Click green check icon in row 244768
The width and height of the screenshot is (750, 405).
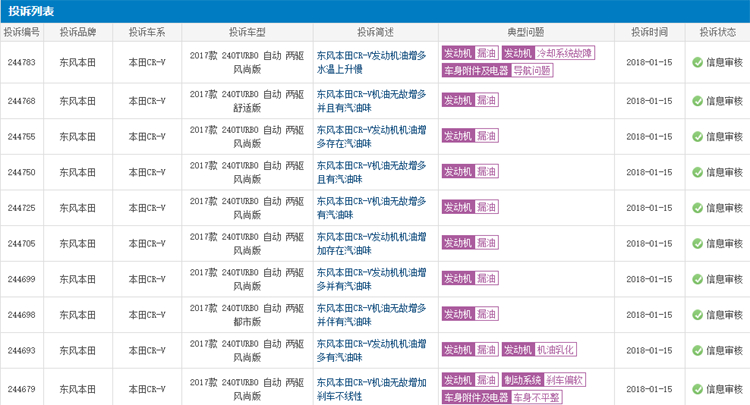pyautogui.click(x=697, y=101)
